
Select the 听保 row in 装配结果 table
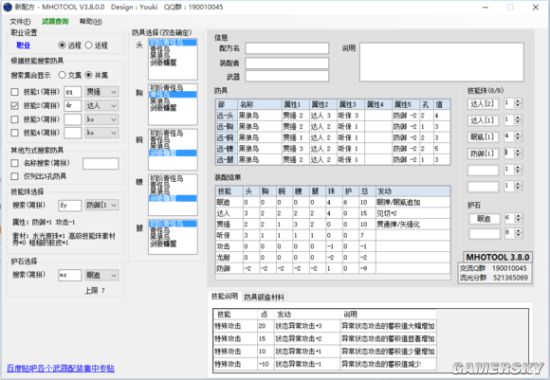[x=333, y=235]
